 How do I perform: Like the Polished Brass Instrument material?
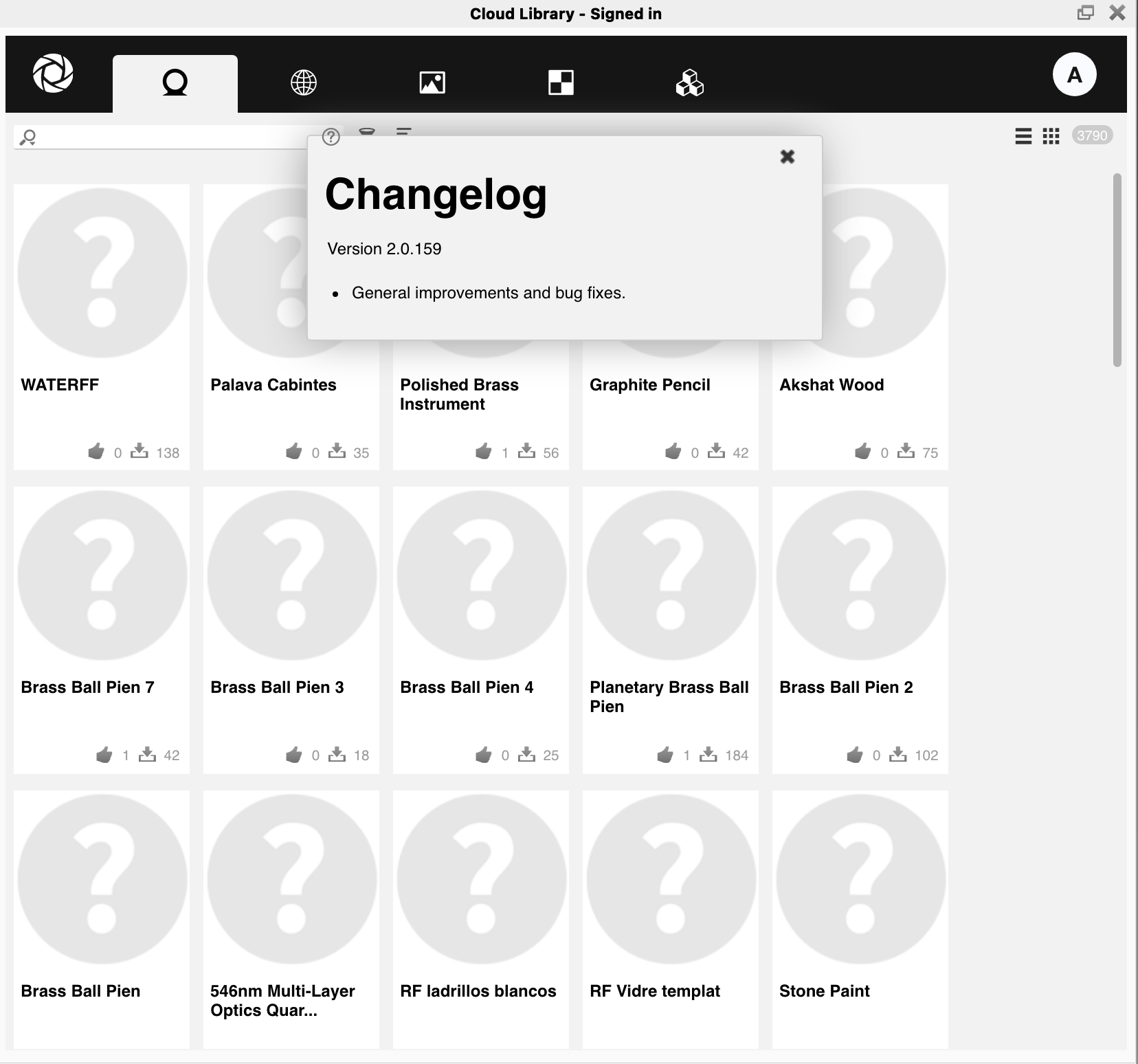click(x=484, y=452)
